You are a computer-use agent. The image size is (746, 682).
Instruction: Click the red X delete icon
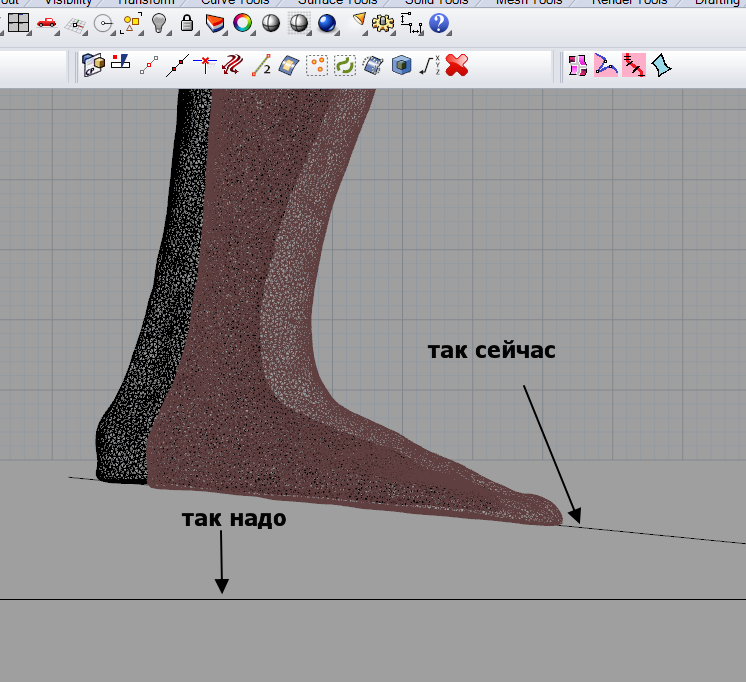[458, 66]
